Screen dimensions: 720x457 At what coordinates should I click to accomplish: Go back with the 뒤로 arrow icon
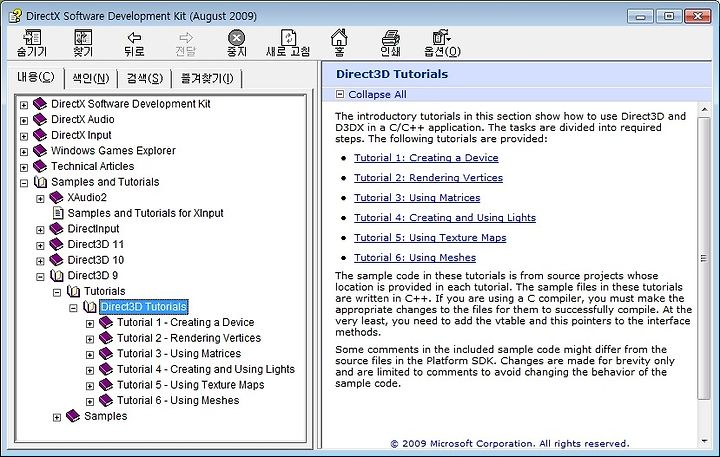pos(135,38)
